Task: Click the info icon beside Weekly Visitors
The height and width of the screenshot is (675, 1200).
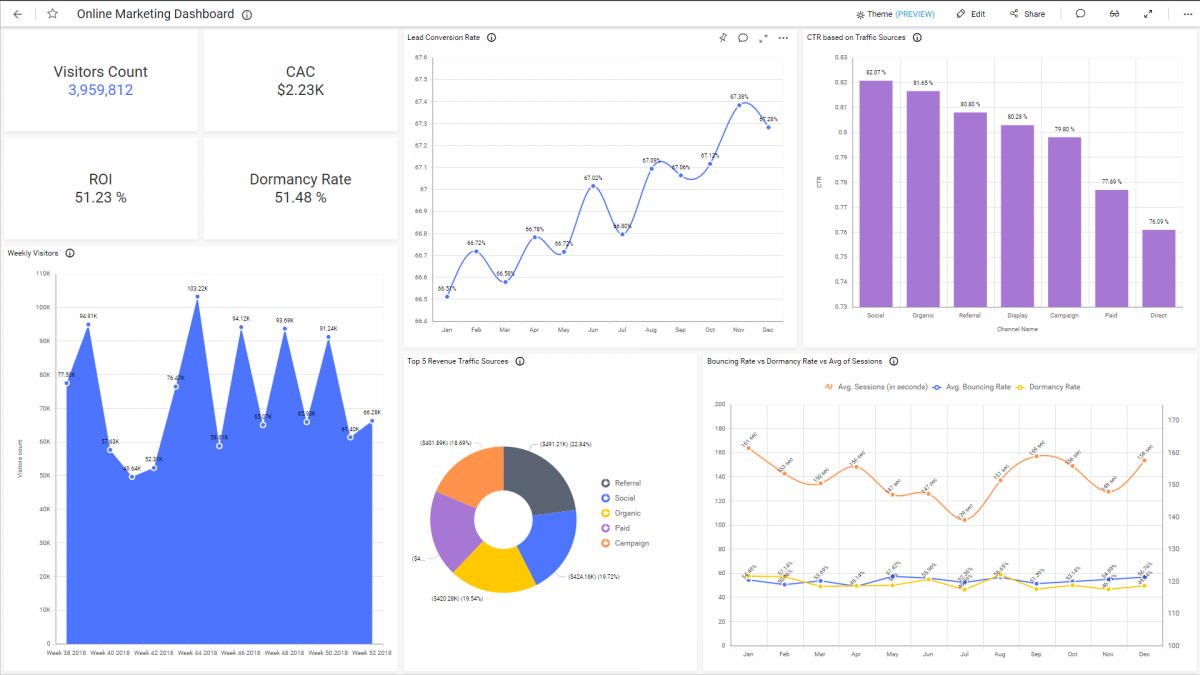Action: (x=69, y=253)
